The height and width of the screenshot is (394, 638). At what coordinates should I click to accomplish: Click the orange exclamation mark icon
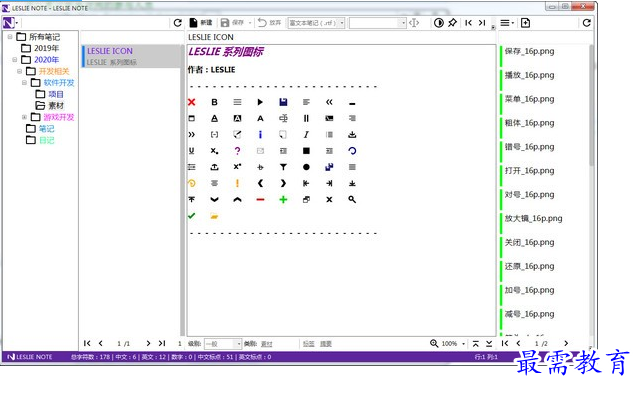pyautogui.click(x=238, y=183)
